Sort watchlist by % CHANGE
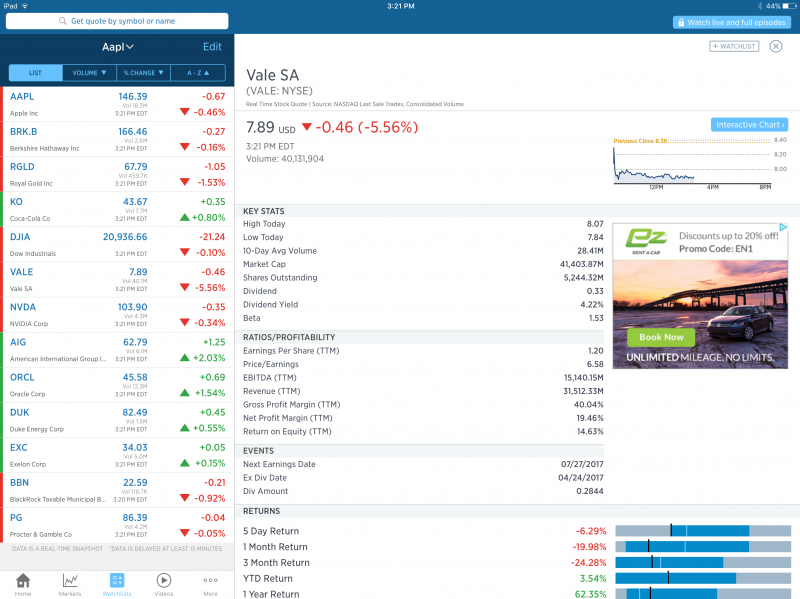 click(143, 72)
